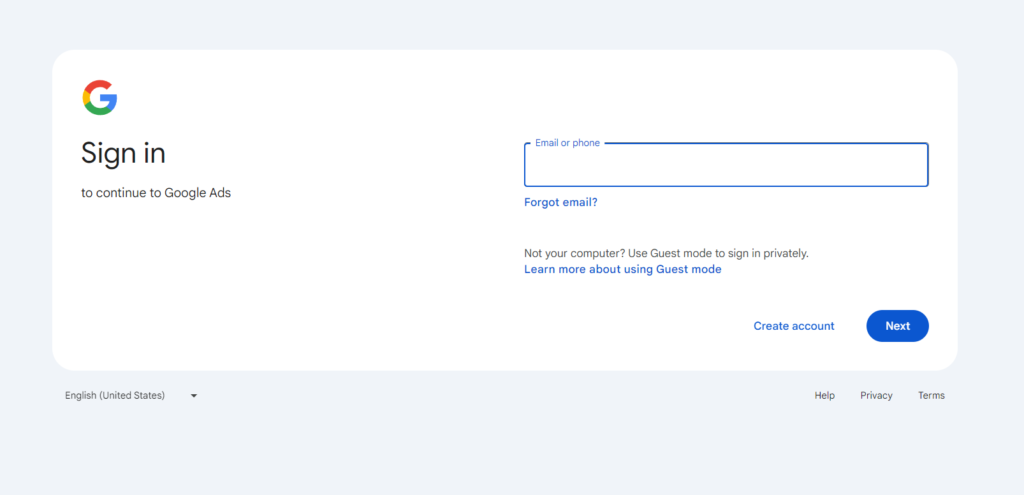
Task: Open Learn more about using Guest mode
Action: (622, 269)
